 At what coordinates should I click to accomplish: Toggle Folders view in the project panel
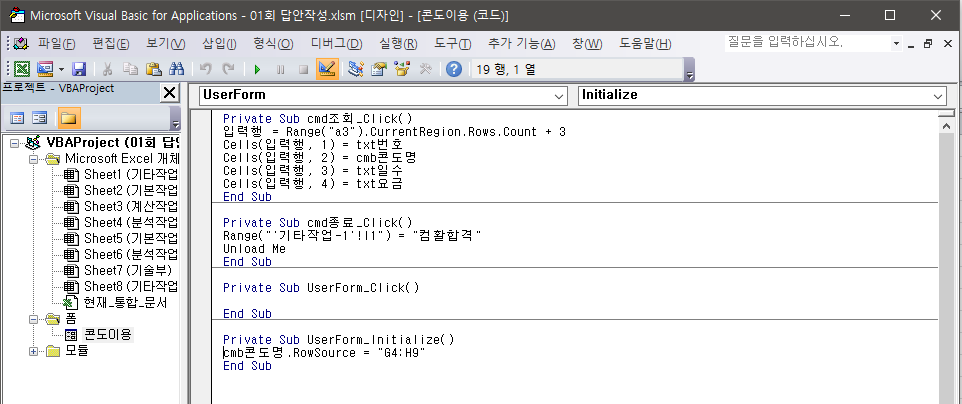point(68,118)
